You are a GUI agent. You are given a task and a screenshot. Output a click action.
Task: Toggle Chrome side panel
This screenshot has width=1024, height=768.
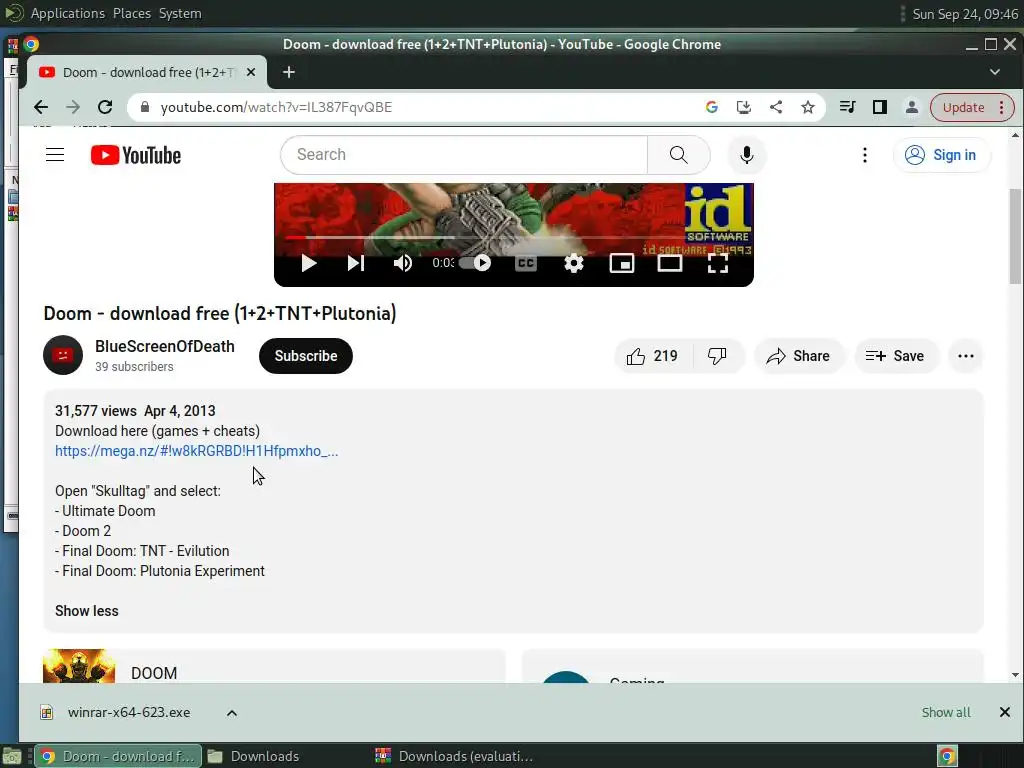[x=880, y=107]
